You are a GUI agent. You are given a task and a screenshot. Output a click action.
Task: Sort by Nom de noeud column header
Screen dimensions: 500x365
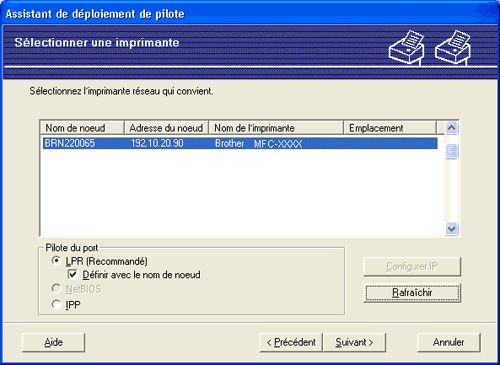click(82, 128)
